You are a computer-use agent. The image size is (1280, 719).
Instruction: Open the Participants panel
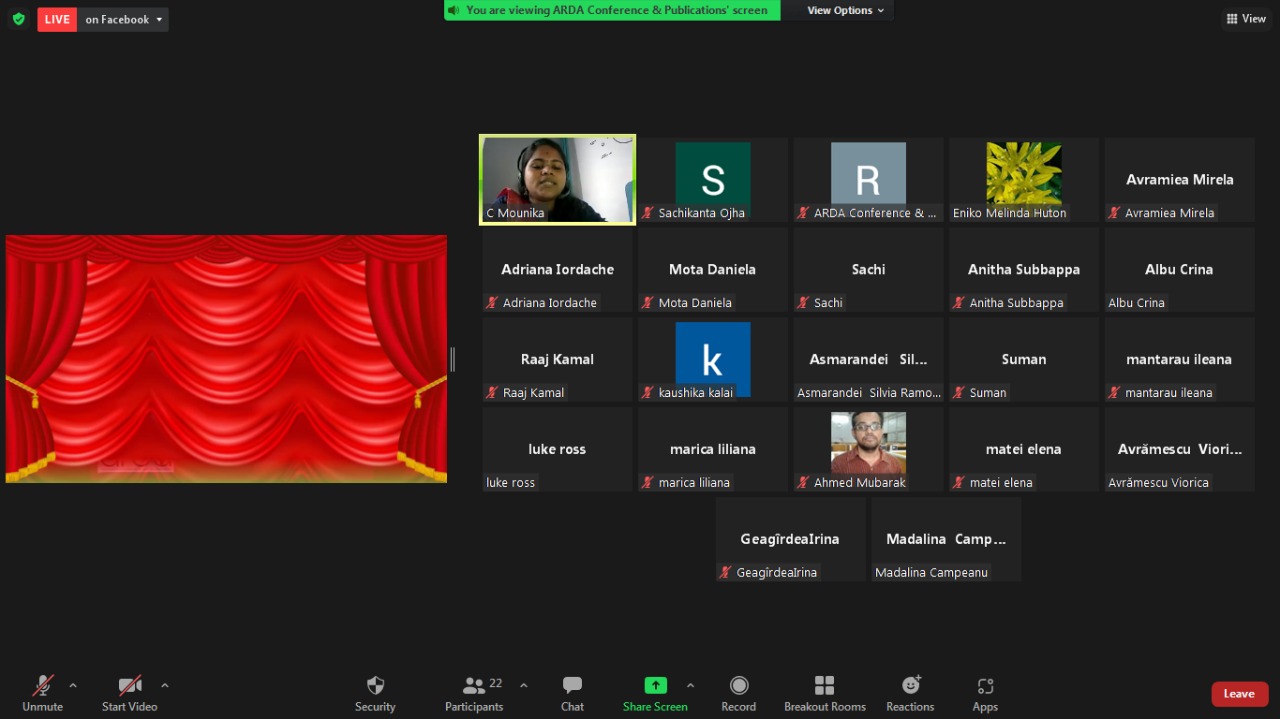tap(475, 693)
